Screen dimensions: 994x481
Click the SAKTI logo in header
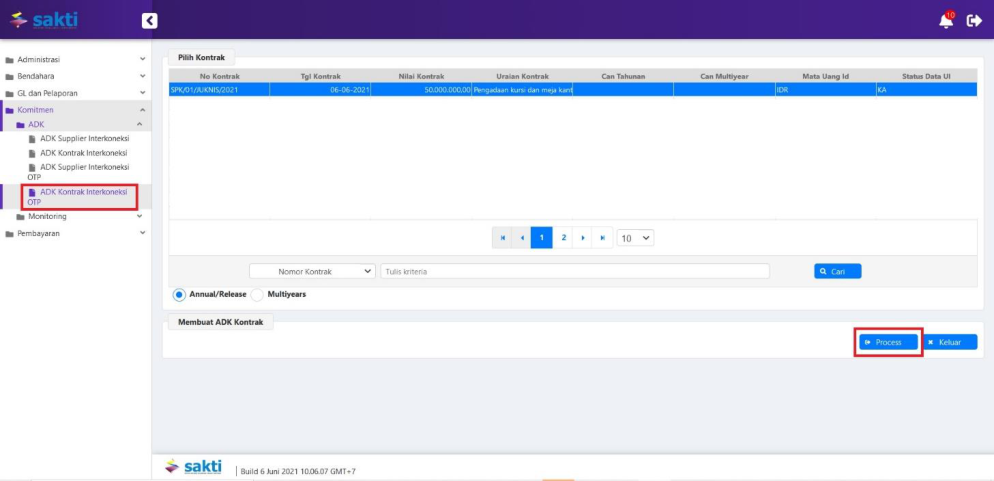coord(44,20)
